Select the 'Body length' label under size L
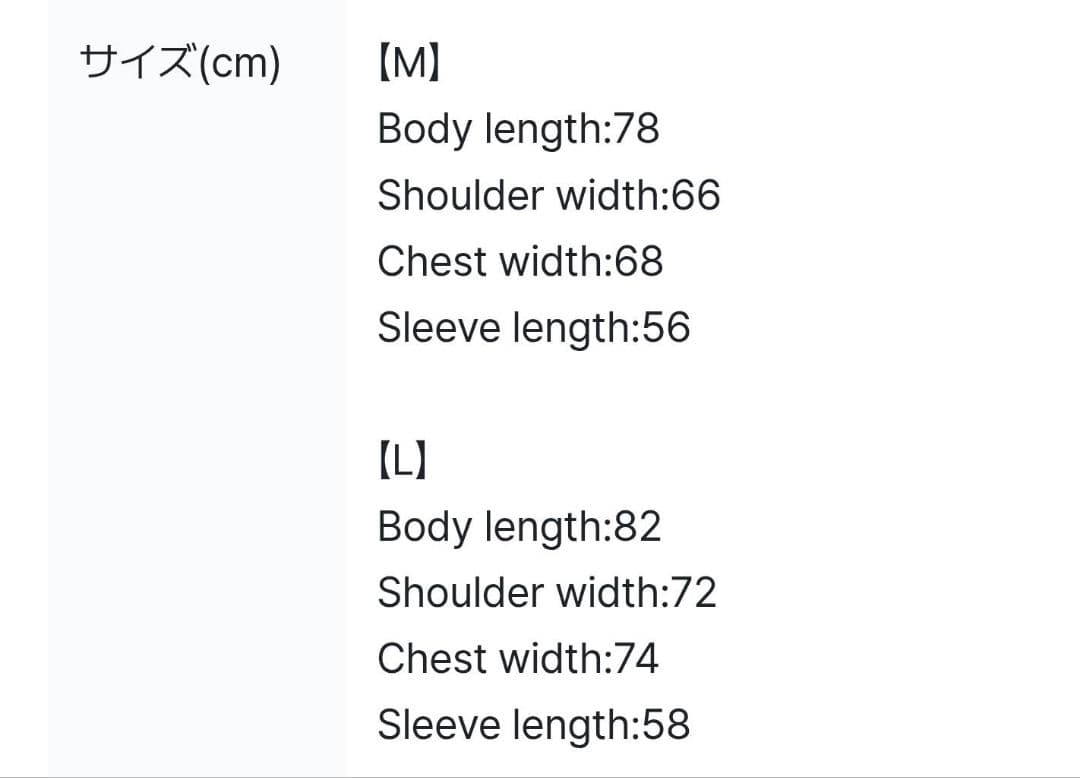This screenshot has height=778, width=1080. [x=489, y=527]
